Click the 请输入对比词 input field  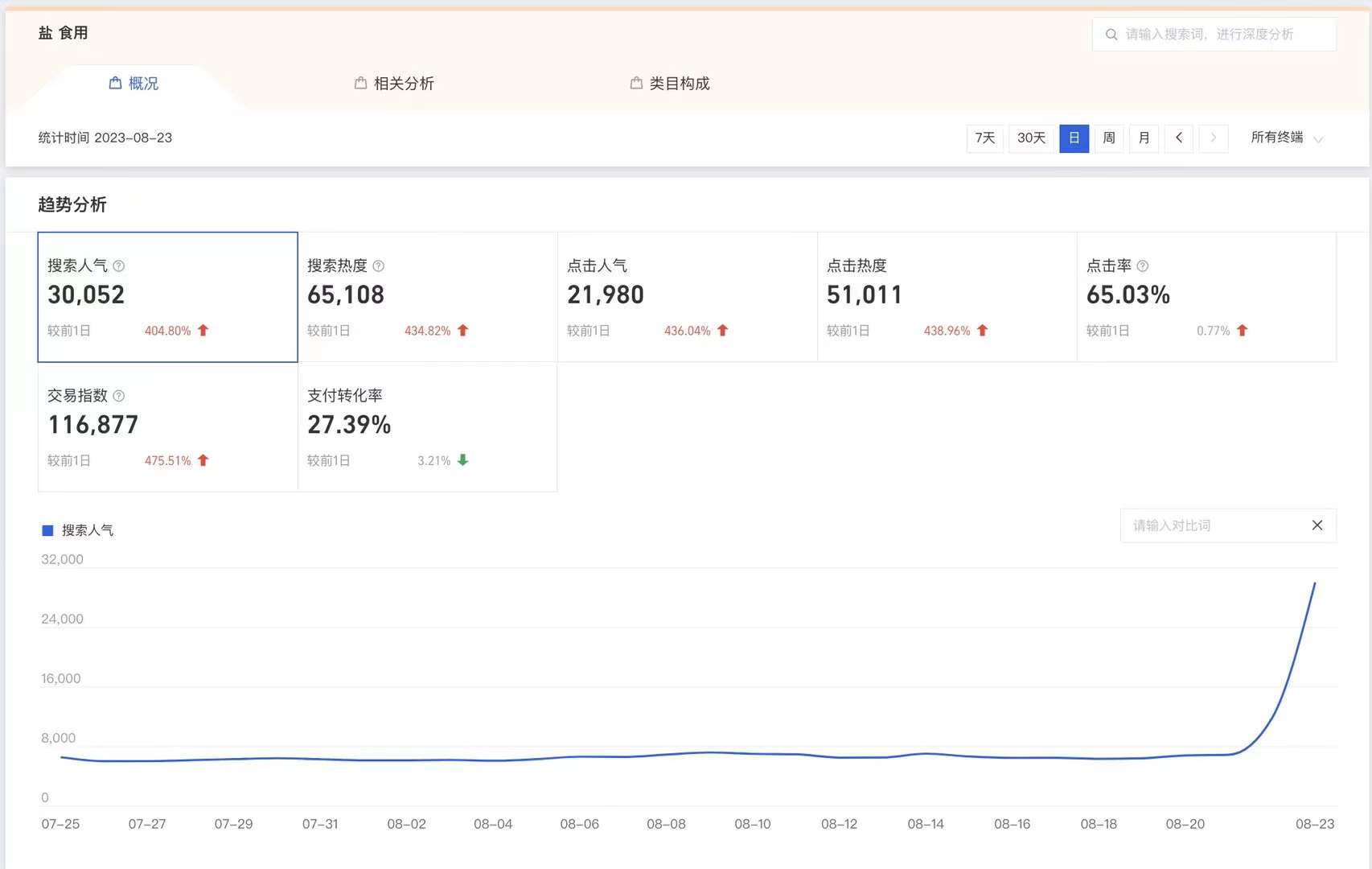1228,525
